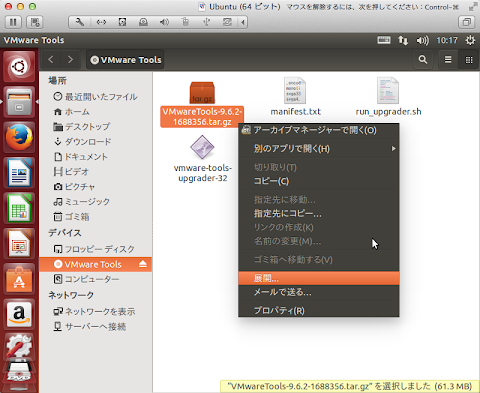Click the Files launcher icon
This screenshot has height=393, width=480.
click(x=19, y=102)
